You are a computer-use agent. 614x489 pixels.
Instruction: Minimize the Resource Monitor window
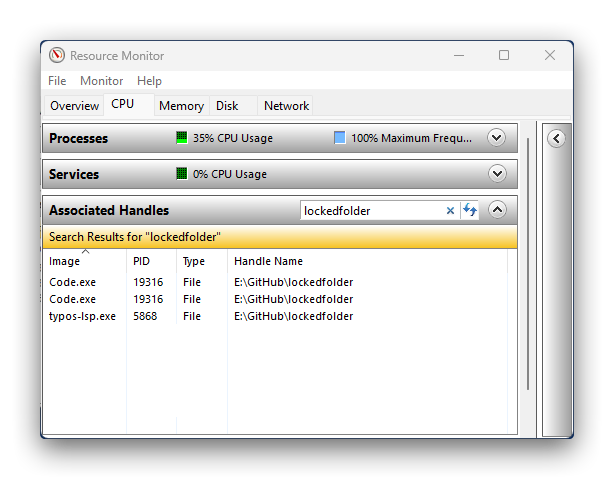(x=459, y=55)
